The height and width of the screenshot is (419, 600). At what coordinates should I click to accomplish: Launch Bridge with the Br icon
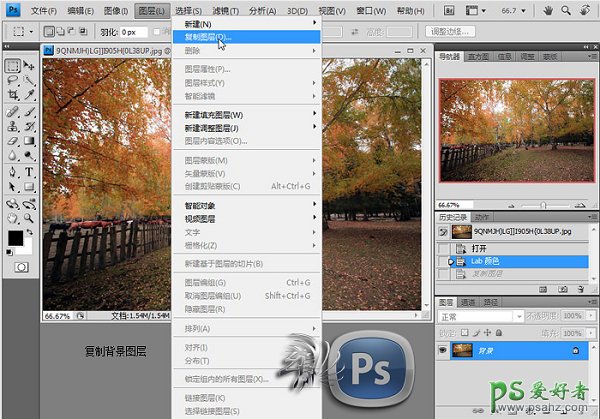447,10
